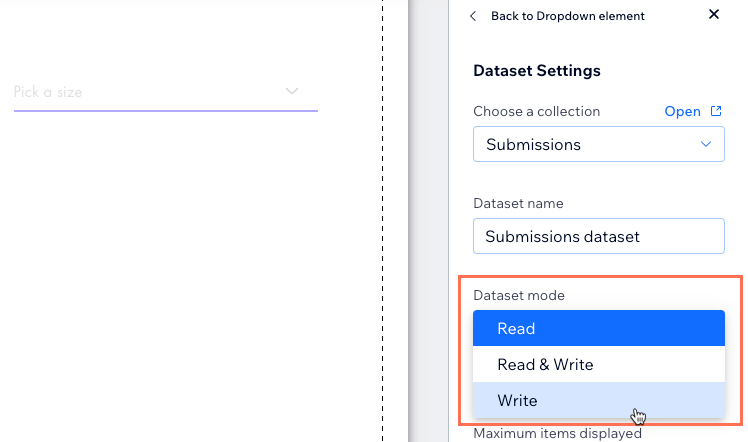Viewport: 748px width, 442px height.
Task: Click the external-link icon beside Open
Action: (x=716, y=111)
